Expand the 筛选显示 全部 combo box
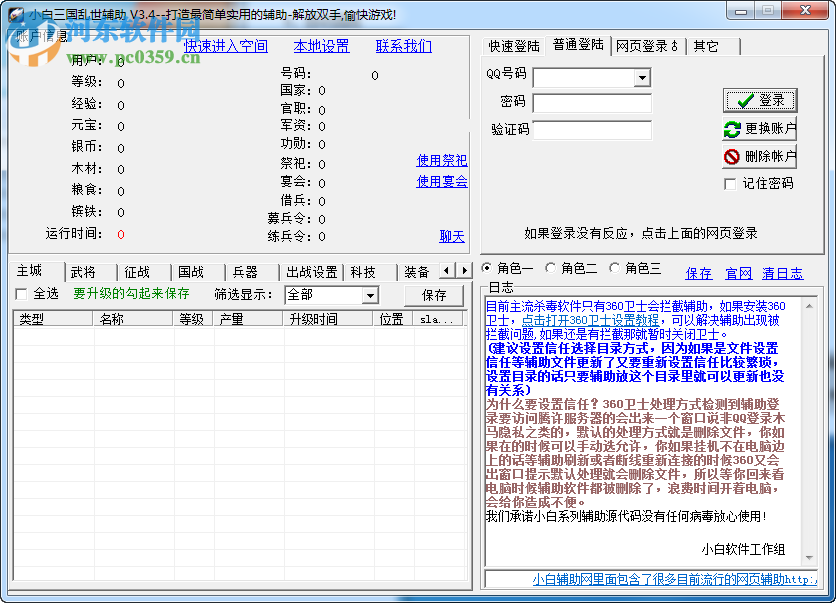Viewport: 836px width, 603px height. (x=370, y=295)
